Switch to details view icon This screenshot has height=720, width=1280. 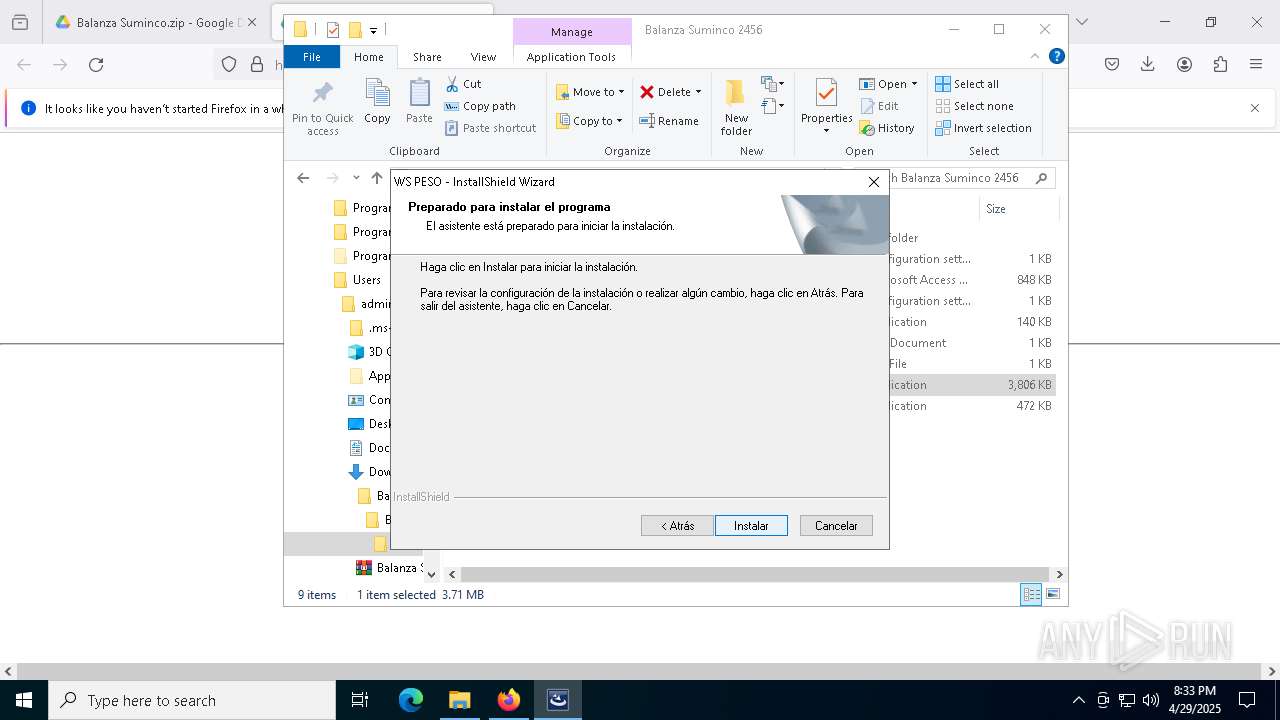(x=1031, y=594)
